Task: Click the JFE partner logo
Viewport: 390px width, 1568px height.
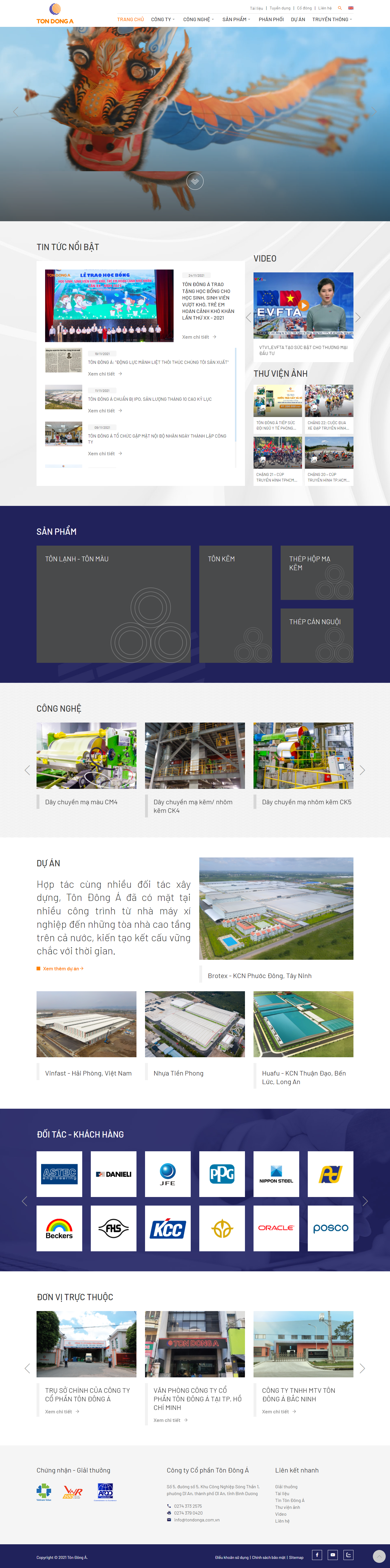Action: click(168, 1174)
